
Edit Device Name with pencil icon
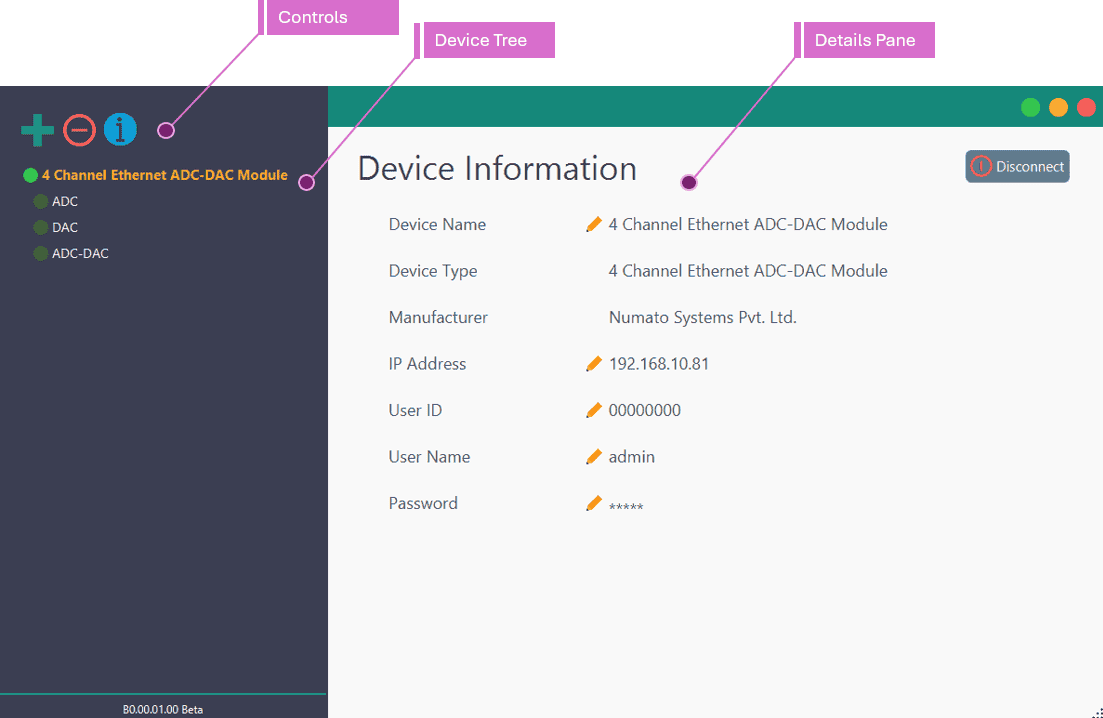tap(594, 224)
